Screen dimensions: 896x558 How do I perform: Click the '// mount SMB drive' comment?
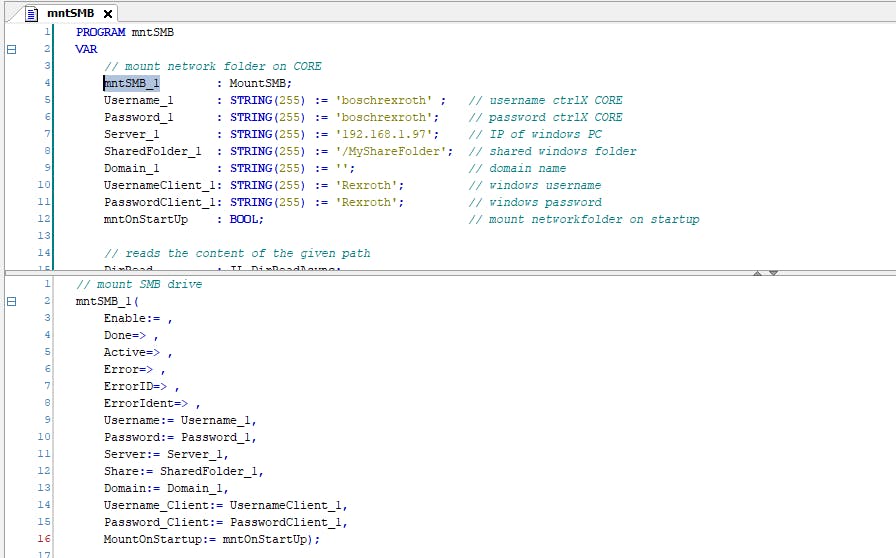pos(138,284)
